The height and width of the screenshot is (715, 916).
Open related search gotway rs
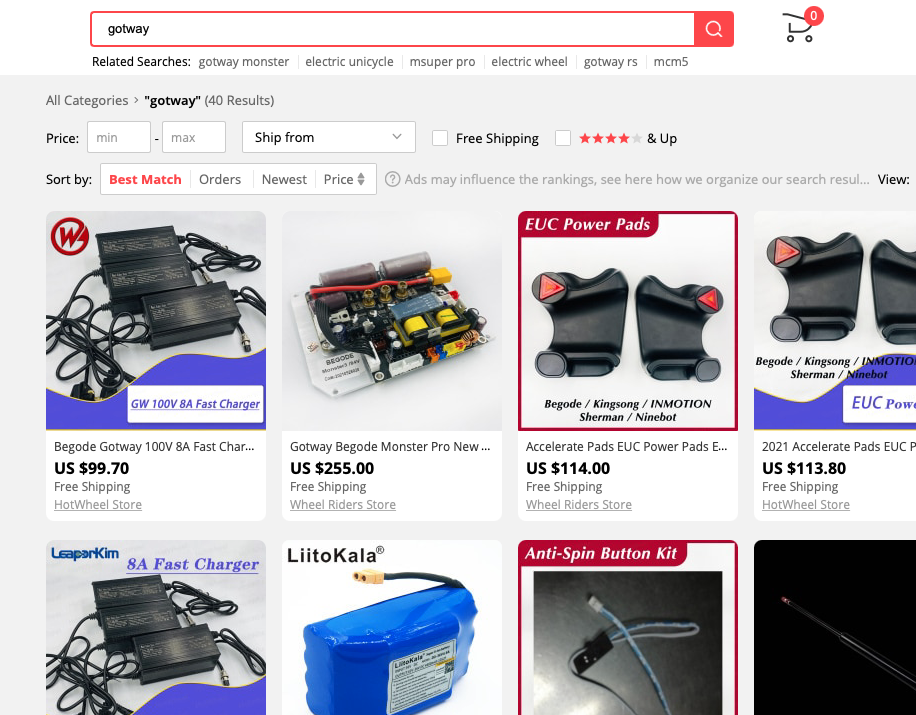(610, 62)
